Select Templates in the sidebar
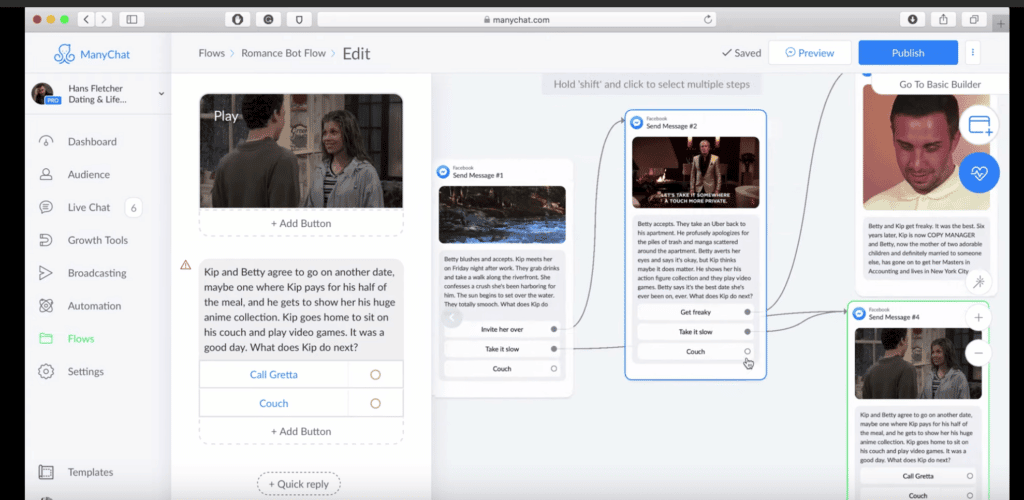 [x=91, y=472]
